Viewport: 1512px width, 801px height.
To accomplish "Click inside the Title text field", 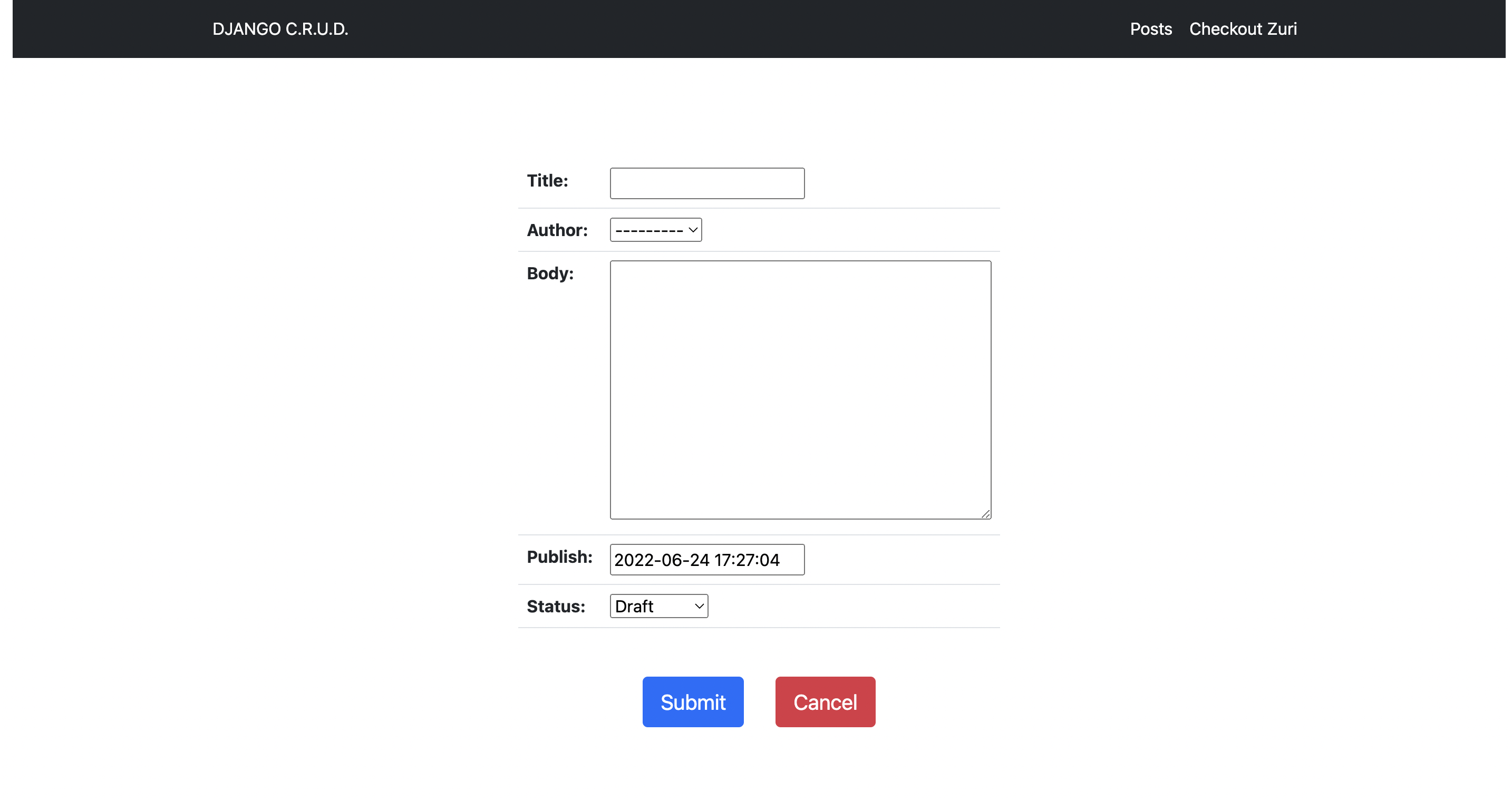I will (x=706, y=182).
